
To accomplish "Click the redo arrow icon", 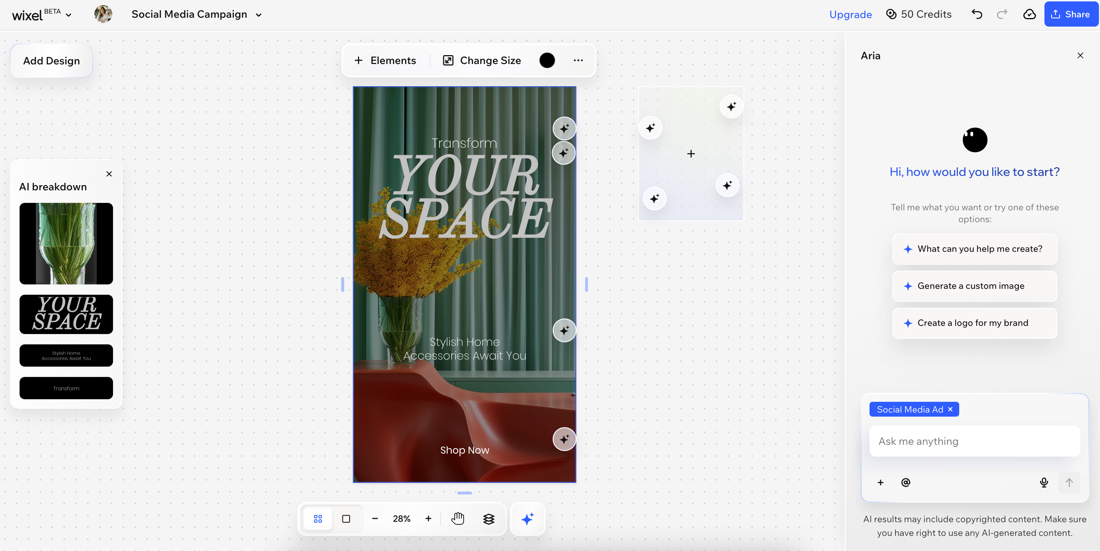I will pos(1002,15).
